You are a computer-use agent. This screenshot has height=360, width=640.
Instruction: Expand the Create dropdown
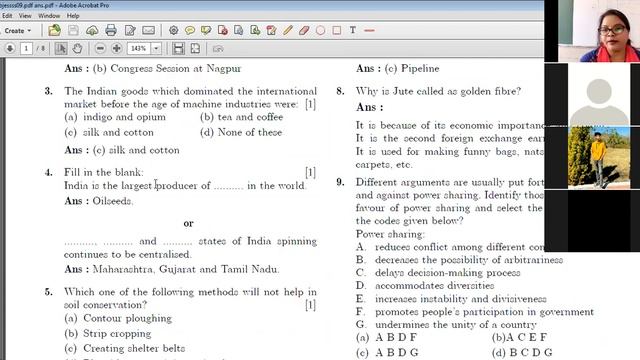18,31
